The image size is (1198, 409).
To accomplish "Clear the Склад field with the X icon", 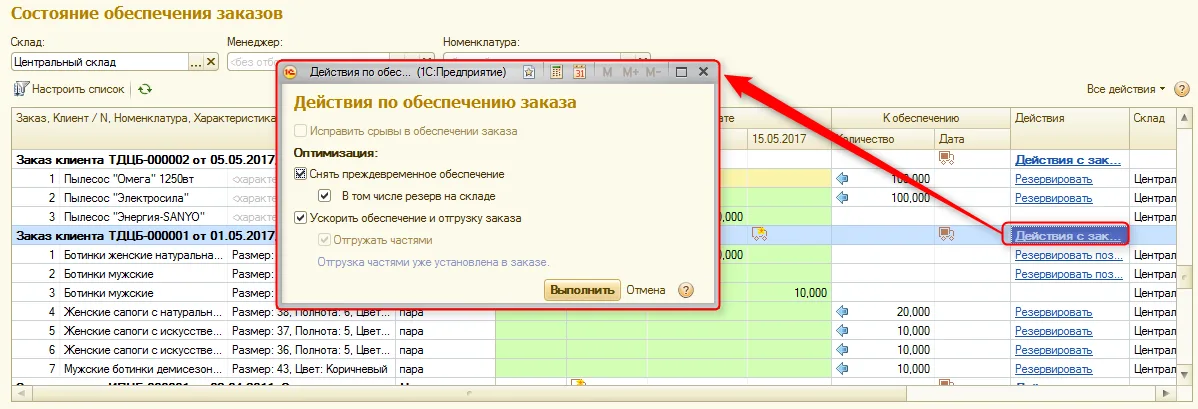I will tap(212, 62).
